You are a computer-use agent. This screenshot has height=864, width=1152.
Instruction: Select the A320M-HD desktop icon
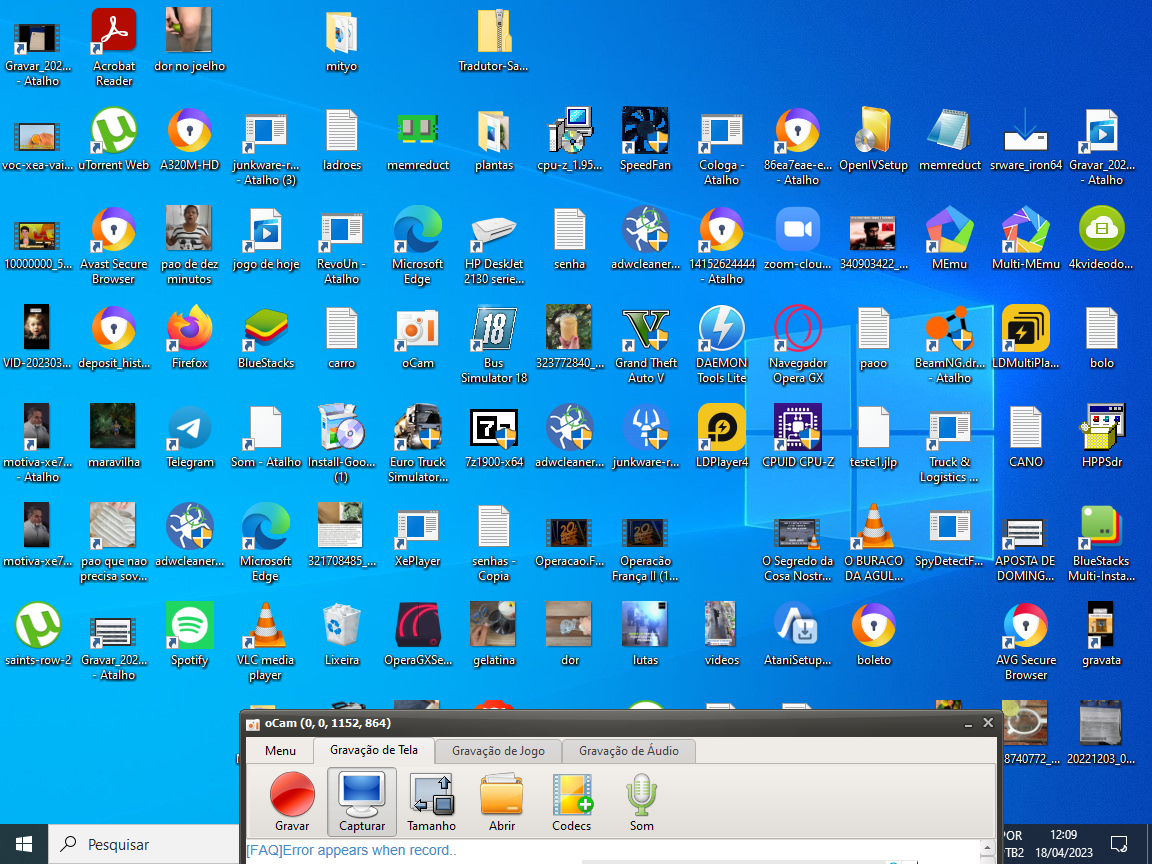(190, 140)
